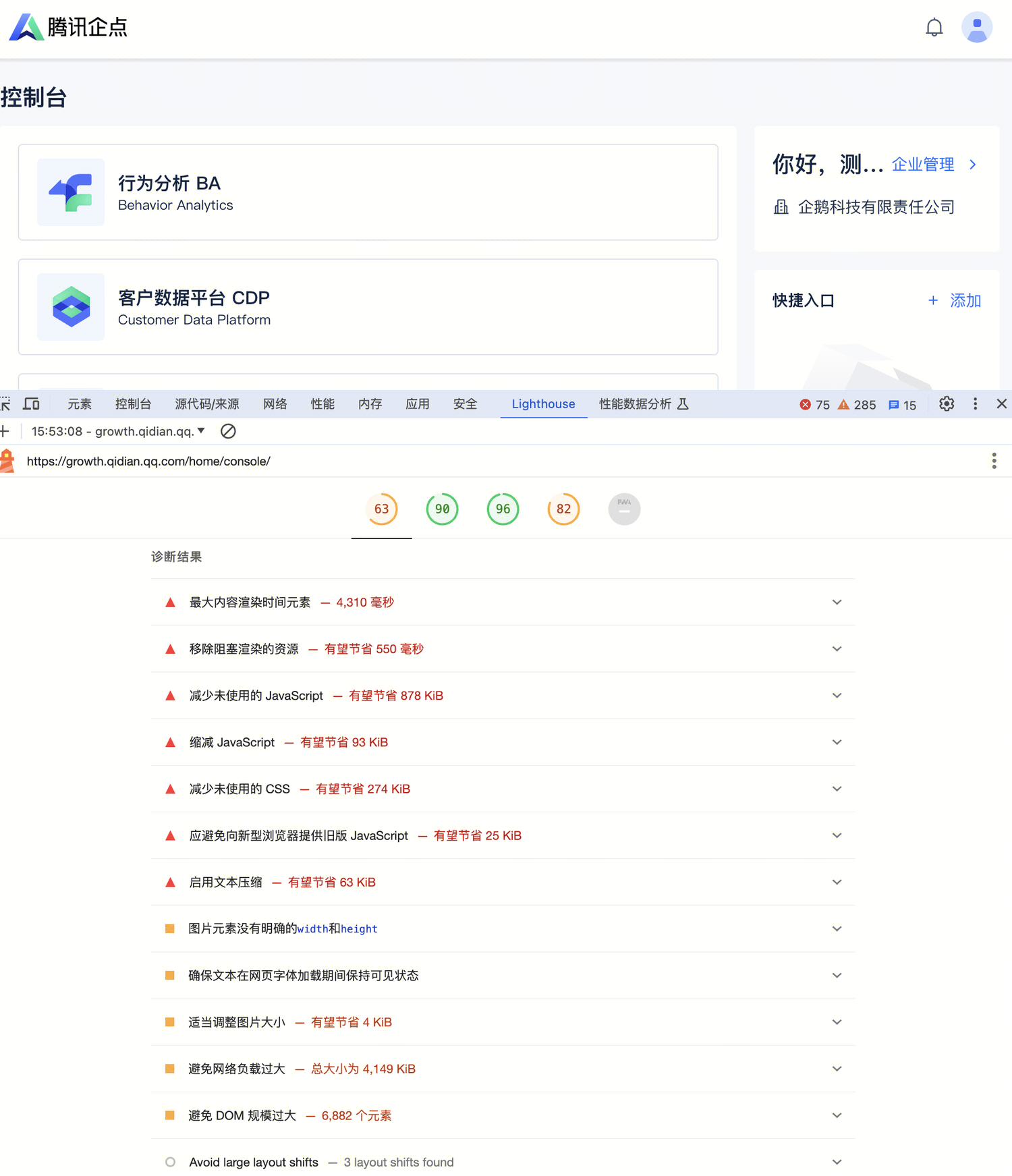Click the 添加 shortcut link
1012x1176 pixels.
click(965, 300)
